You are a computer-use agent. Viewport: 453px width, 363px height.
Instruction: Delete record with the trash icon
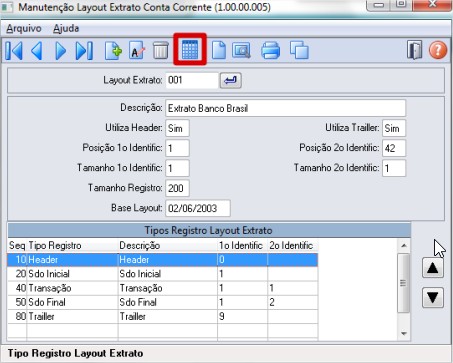[161, 51]
